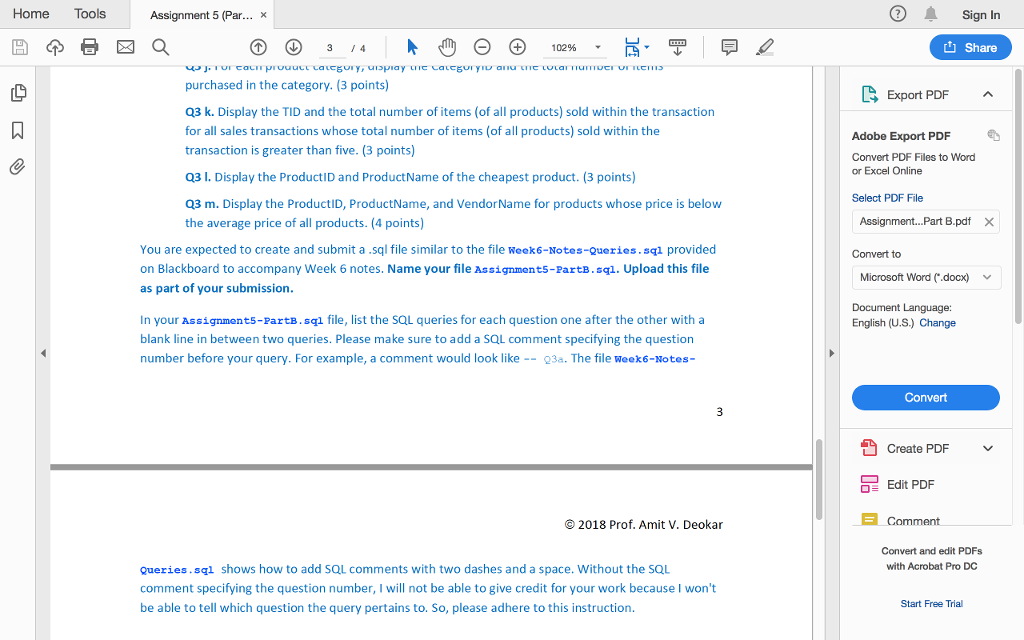Collapse the Export PDF section
Image resolution: width=1024 pixels, height=640 pixels.
[986, 94]
